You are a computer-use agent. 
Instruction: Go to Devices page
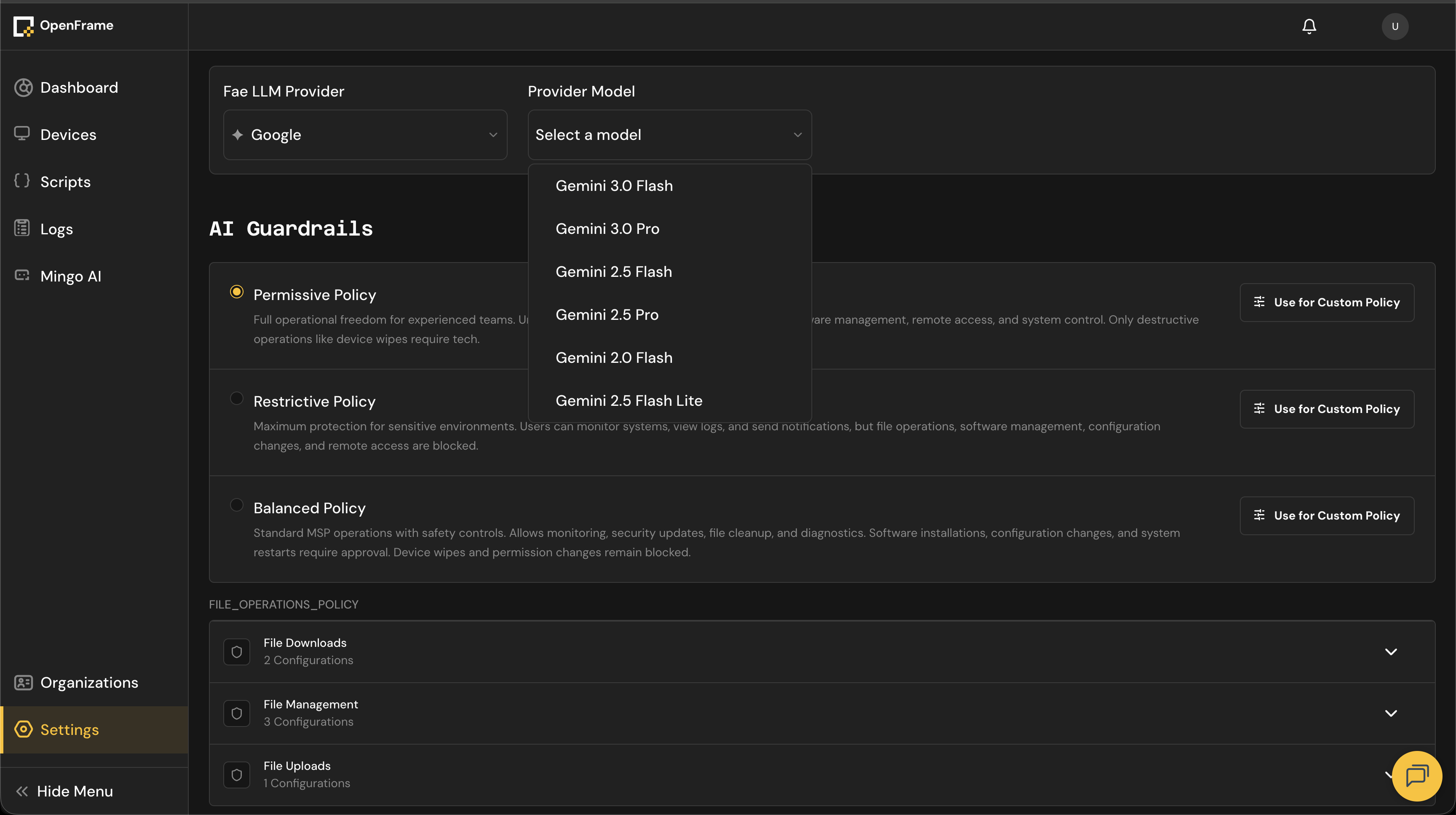click(94, 134)
